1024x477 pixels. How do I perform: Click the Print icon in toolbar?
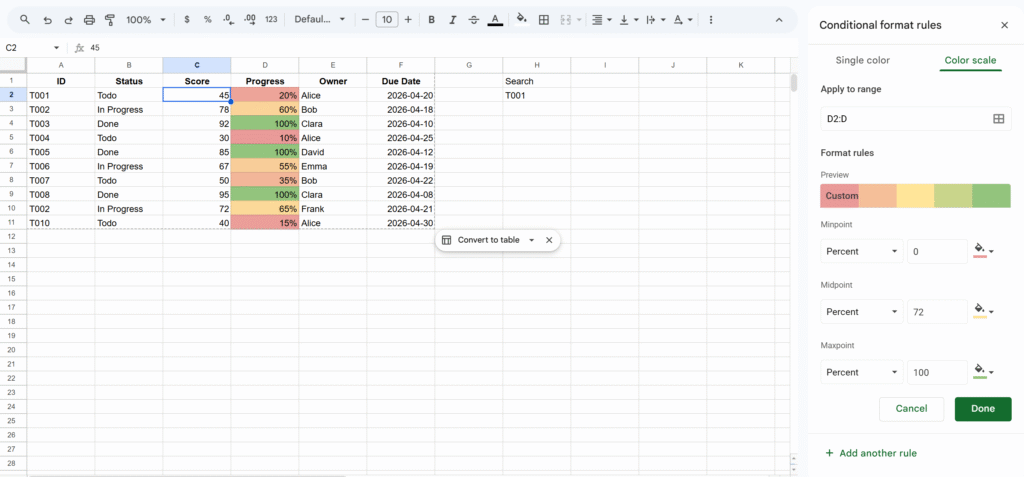[89, 20]
